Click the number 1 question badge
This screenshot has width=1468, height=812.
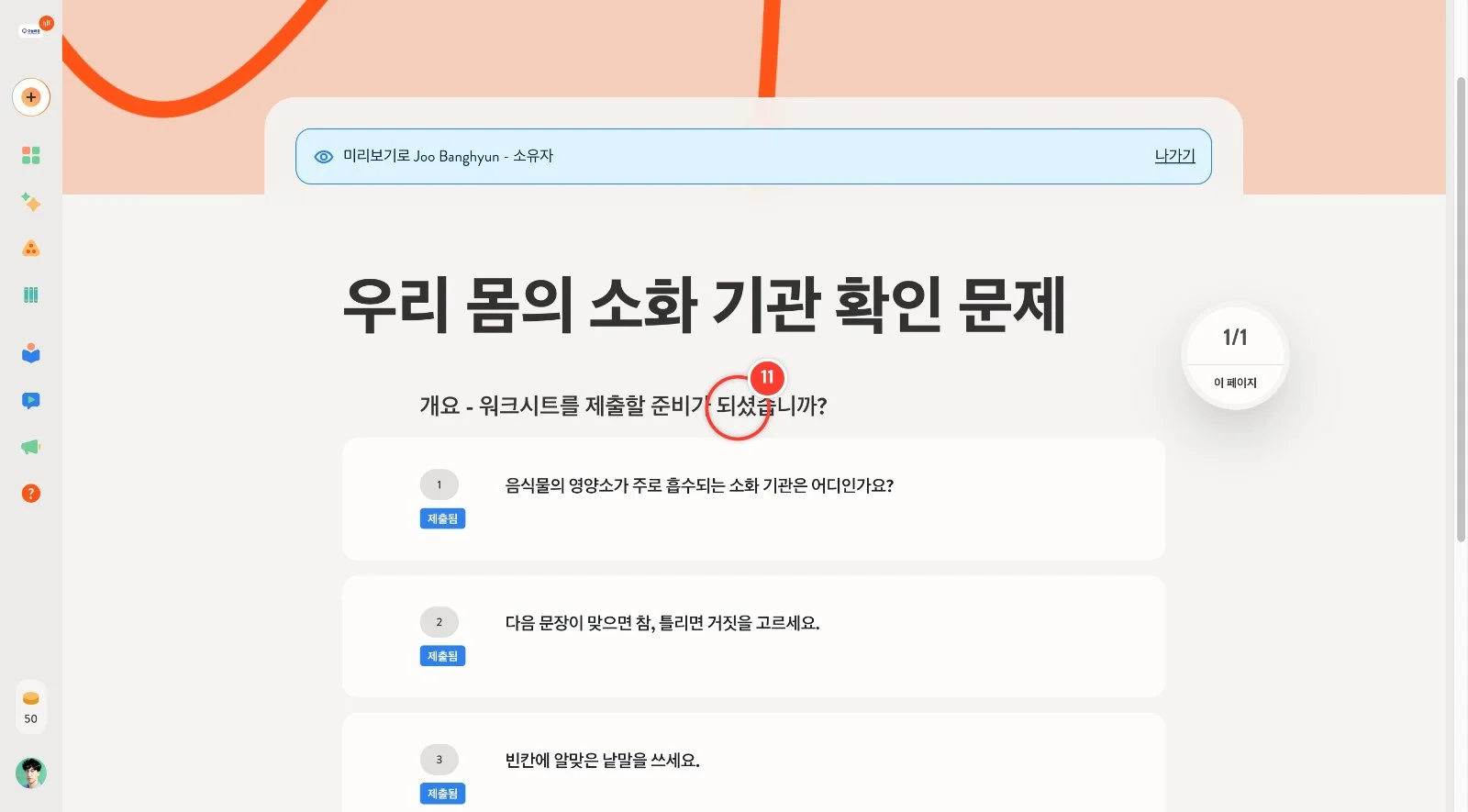(439, 484)
